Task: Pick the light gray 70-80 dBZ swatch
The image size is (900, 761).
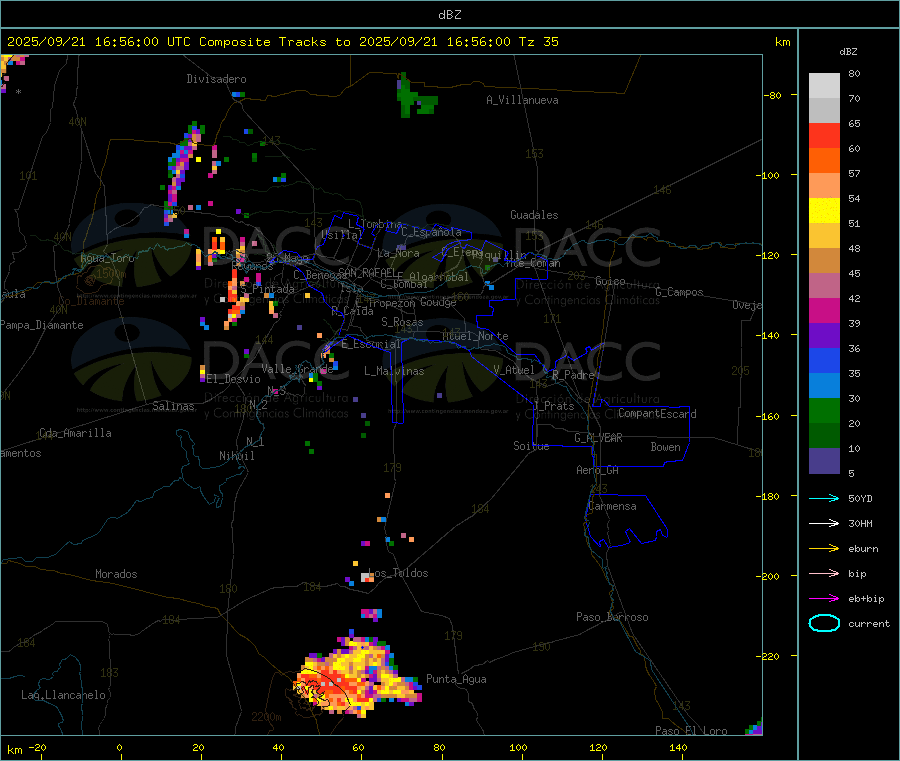Action: click(824, 86)
